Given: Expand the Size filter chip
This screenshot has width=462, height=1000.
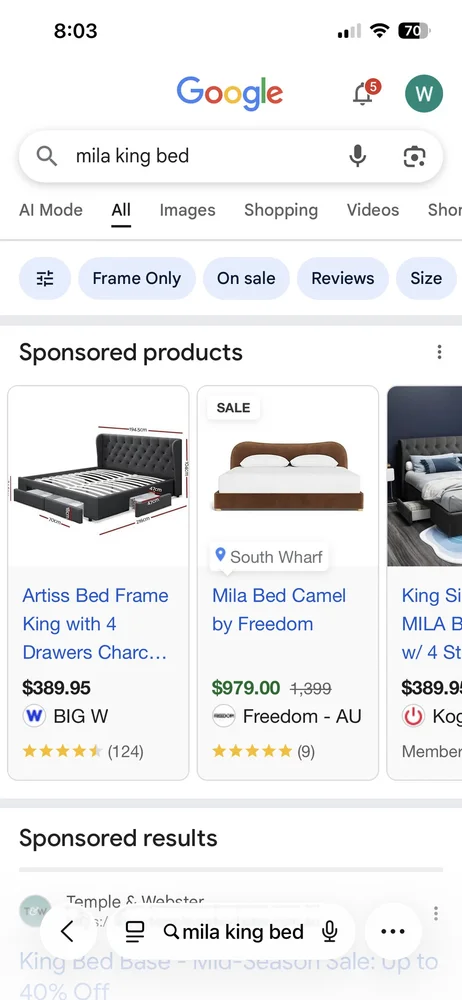Looking at the screenshot, I should click(426, 278).
